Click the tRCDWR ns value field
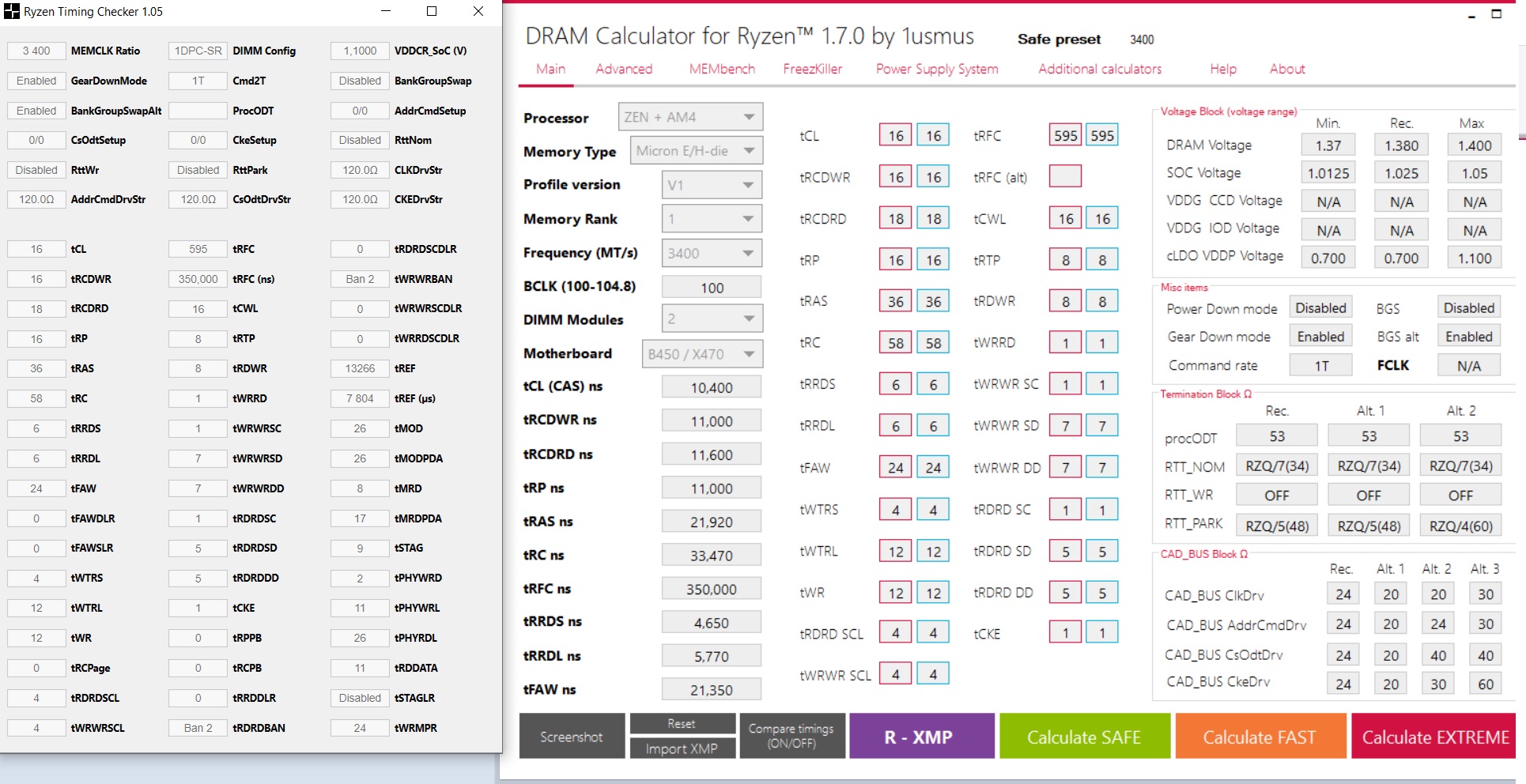 [712, 421]
